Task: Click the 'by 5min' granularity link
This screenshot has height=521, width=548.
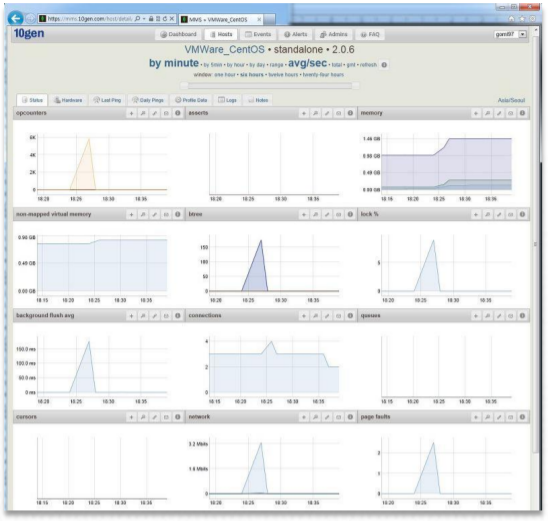Action: coord(212,65)
